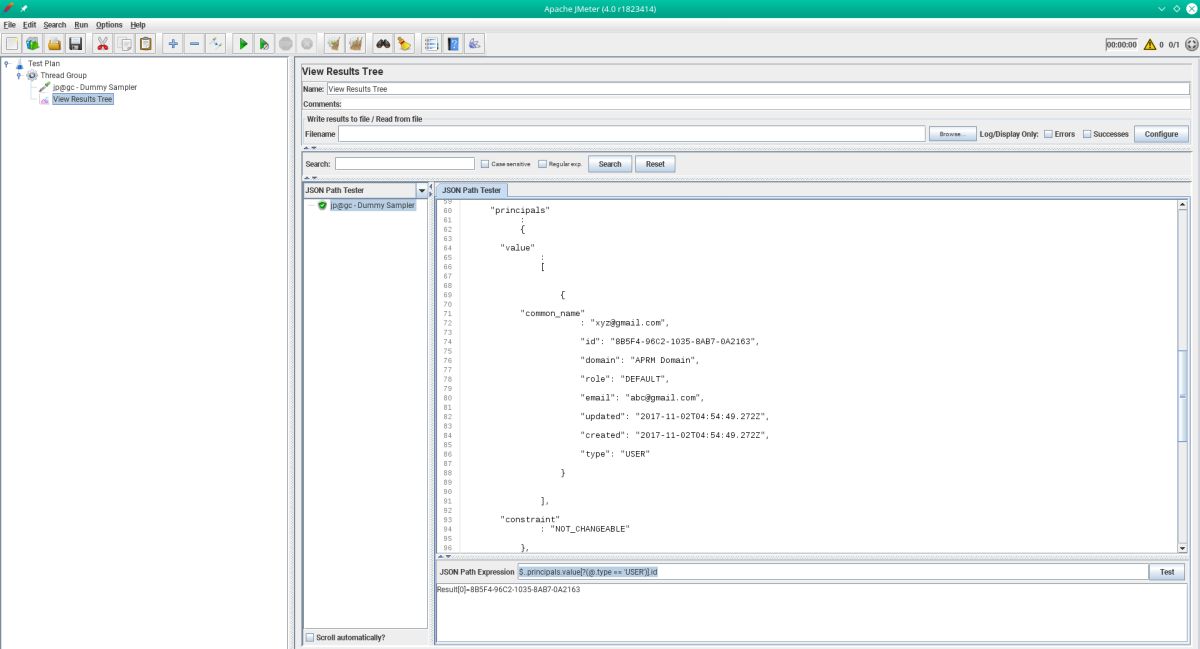
Task: Click the Comments input field
Action: click(766, 104)
